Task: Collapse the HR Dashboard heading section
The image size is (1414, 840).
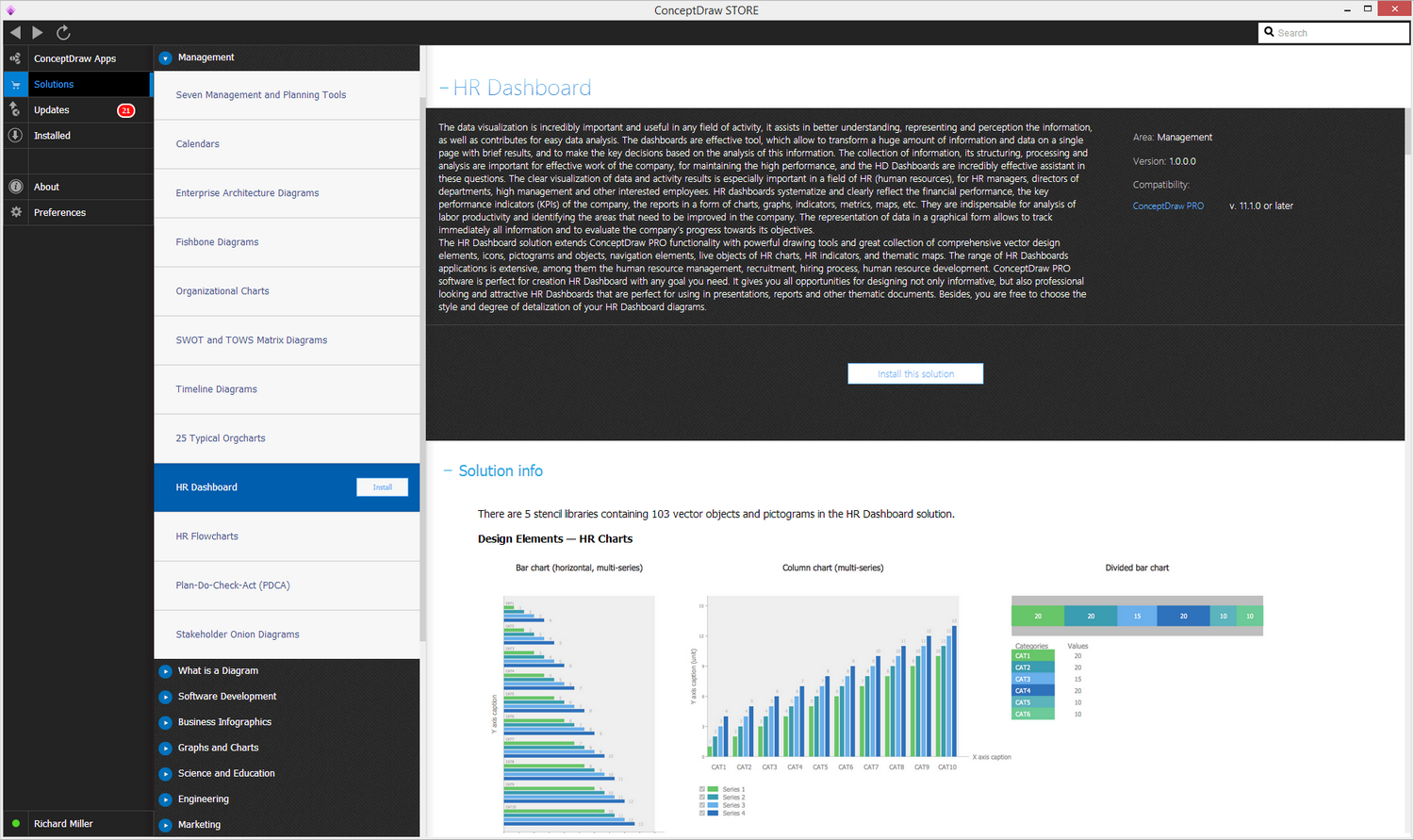Action: (444, 89)
